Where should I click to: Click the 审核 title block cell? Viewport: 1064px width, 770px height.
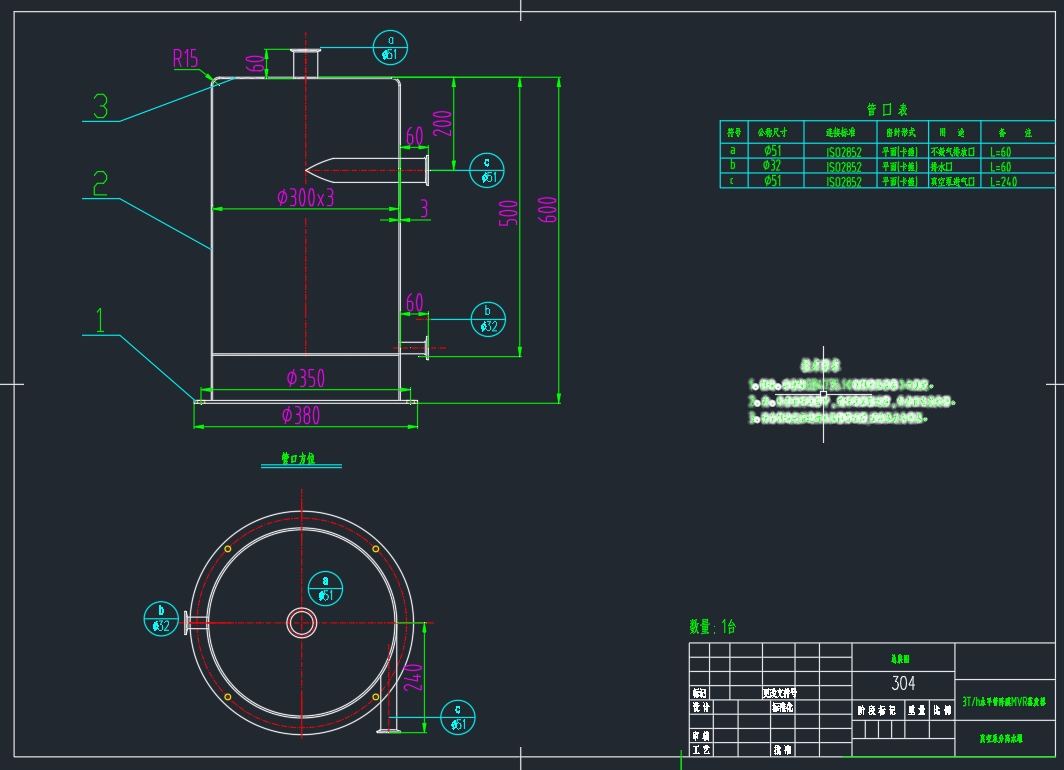[x=700, y=736]
